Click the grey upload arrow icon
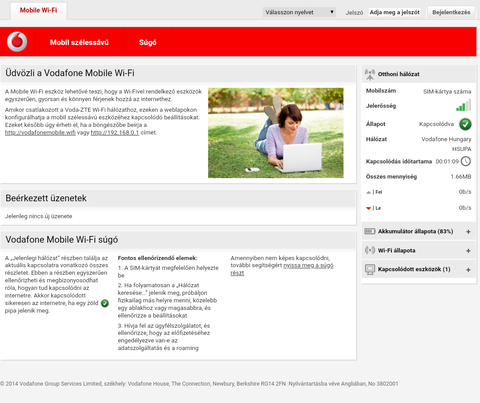The width and height of the screenshot is (480, 403). tap(368, 192)
